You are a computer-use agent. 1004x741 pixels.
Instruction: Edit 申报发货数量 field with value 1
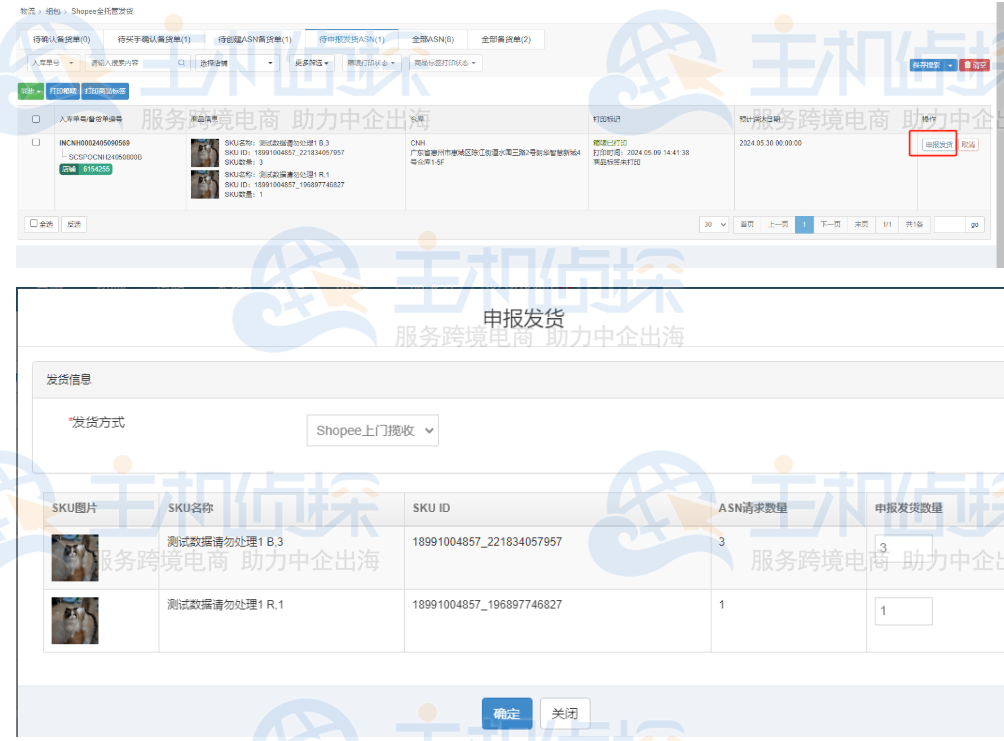903,611
